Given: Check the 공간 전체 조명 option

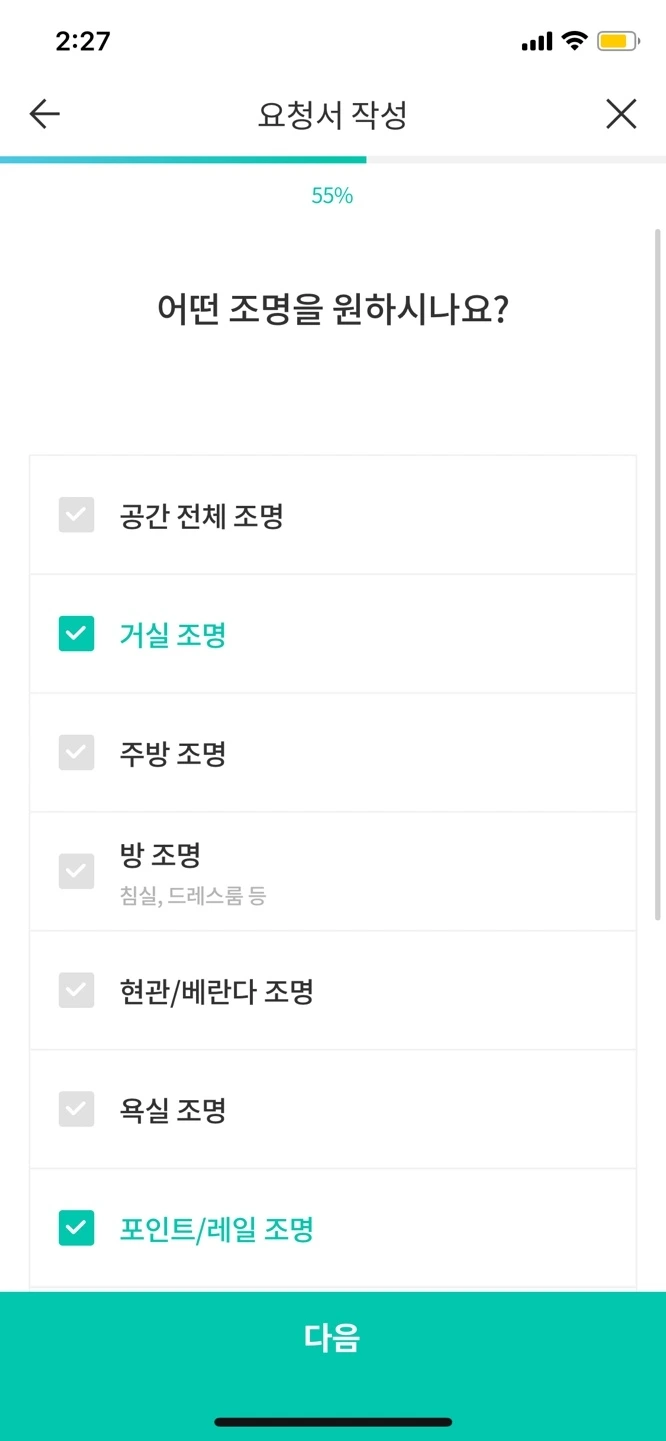Looking at the screenshot, I should [x=76, y=515].
